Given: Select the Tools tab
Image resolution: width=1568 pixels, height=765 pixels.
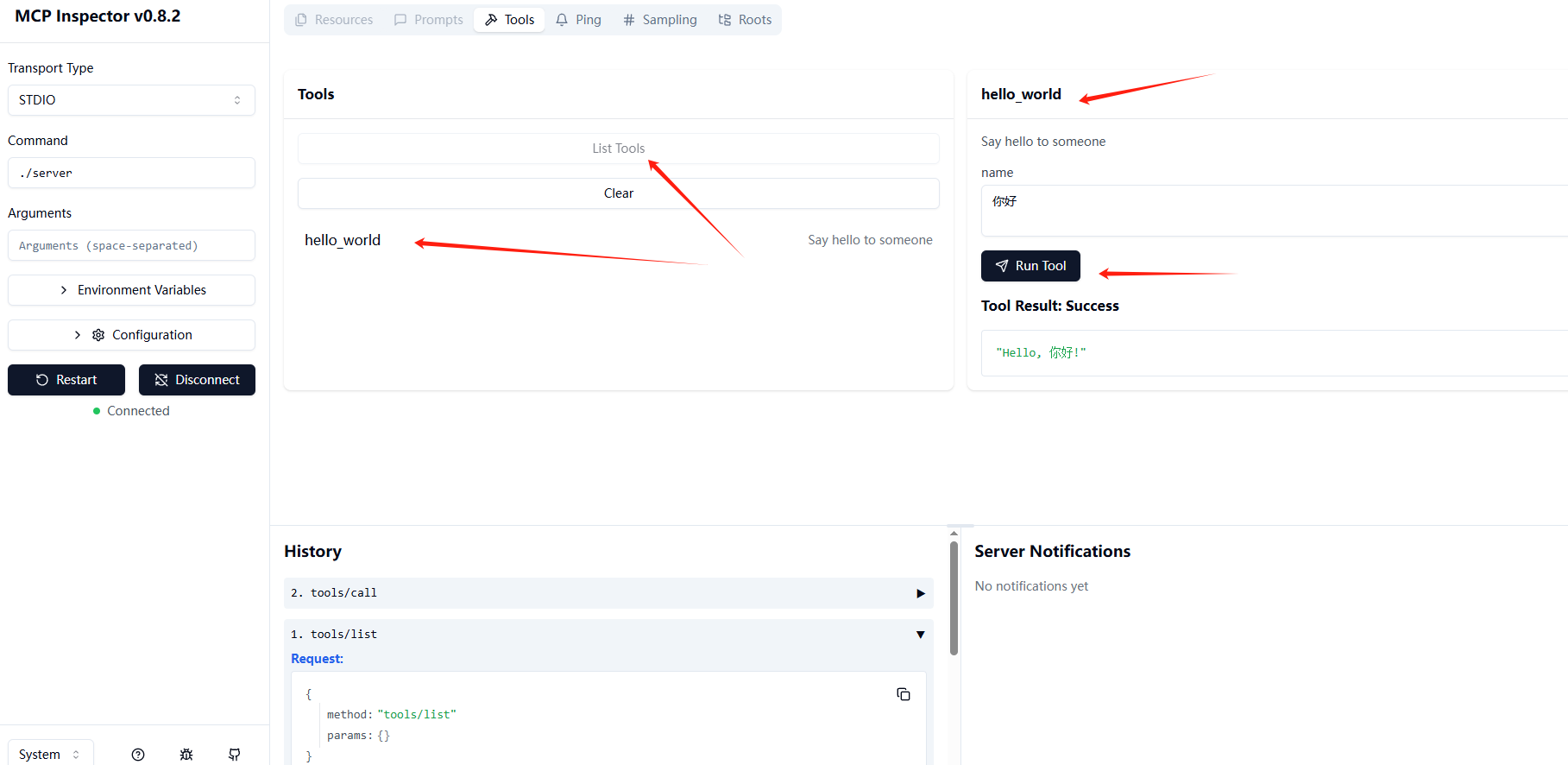Looking at the screenshot, I should pos(509,20).
